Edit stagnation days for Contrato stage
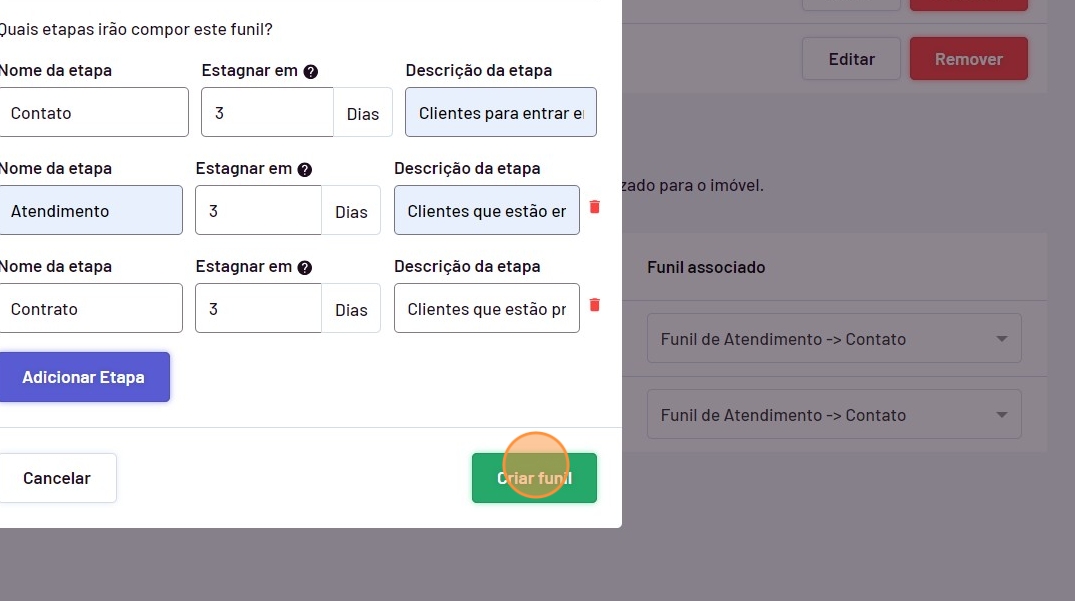 [x=259, y=309]
